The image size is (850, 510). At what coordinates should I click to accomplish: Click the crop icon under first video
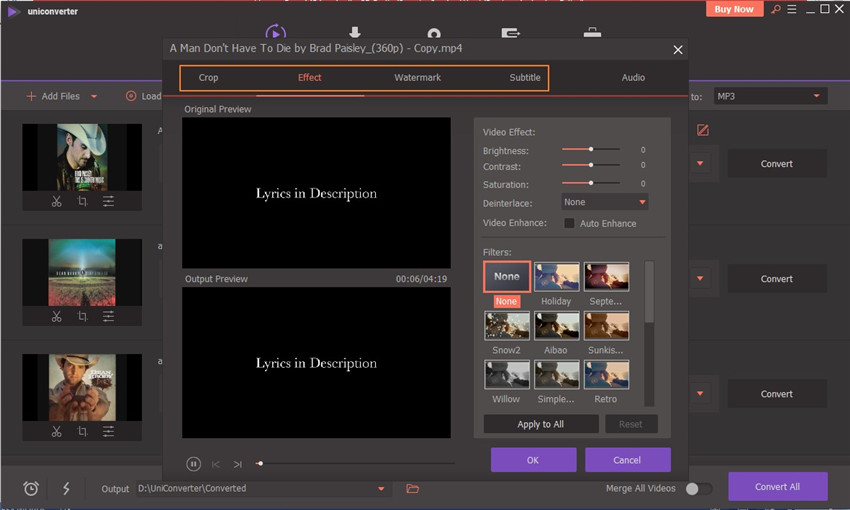[x=82, y=202]
